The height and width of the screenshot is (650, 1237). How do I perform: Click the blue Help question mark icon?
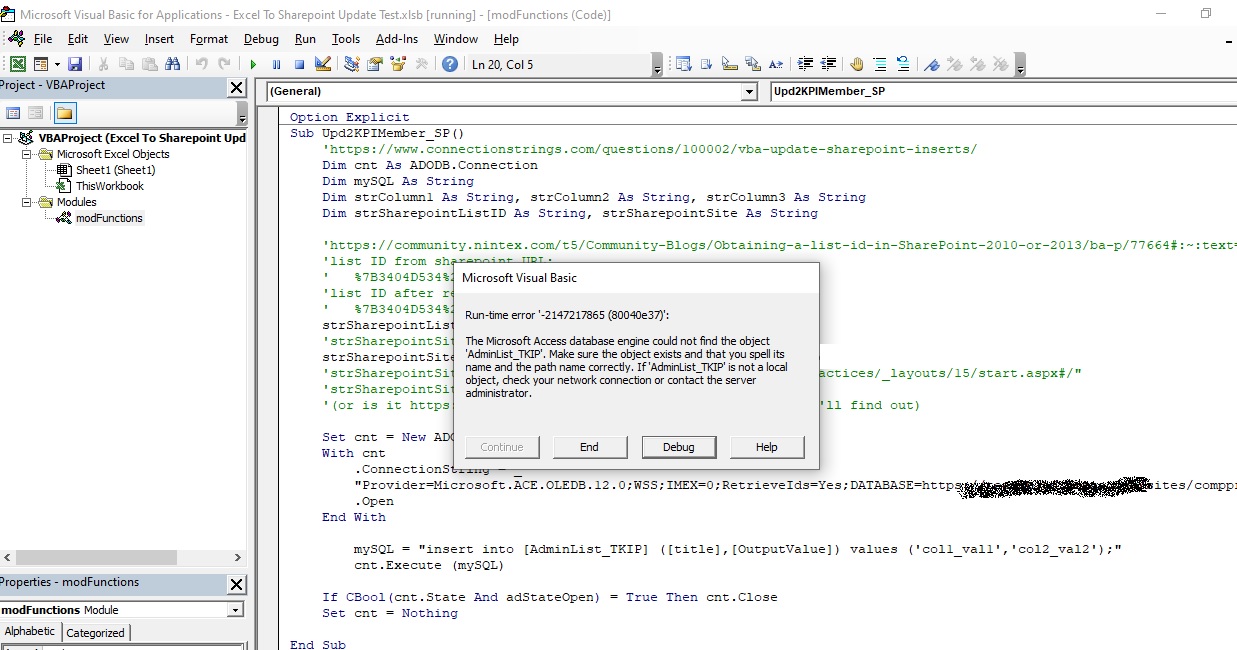(x=450, y=64)
